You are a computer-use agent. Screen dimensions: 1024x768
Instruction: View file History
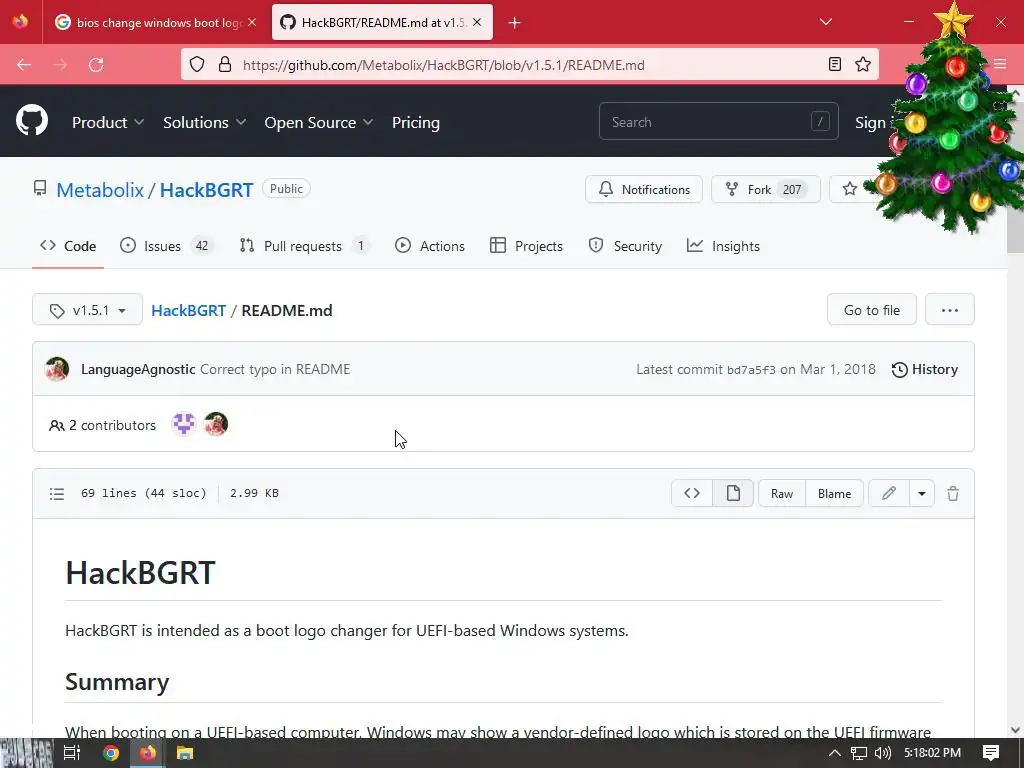925,369
